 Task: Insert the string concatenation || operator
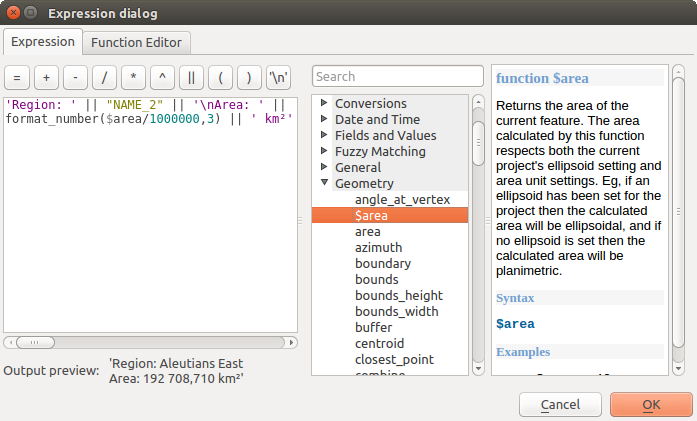tap(191, 77)
